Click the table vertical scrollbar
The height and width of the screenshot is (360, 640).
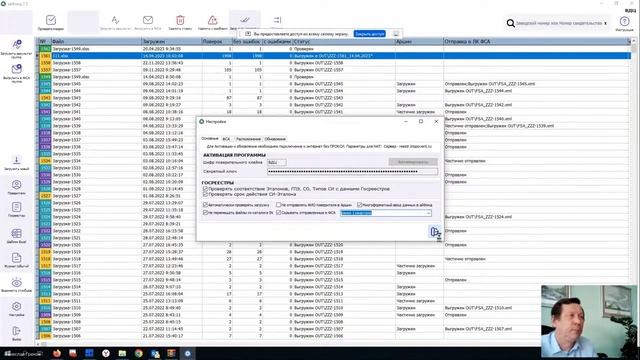click(633, 190)
